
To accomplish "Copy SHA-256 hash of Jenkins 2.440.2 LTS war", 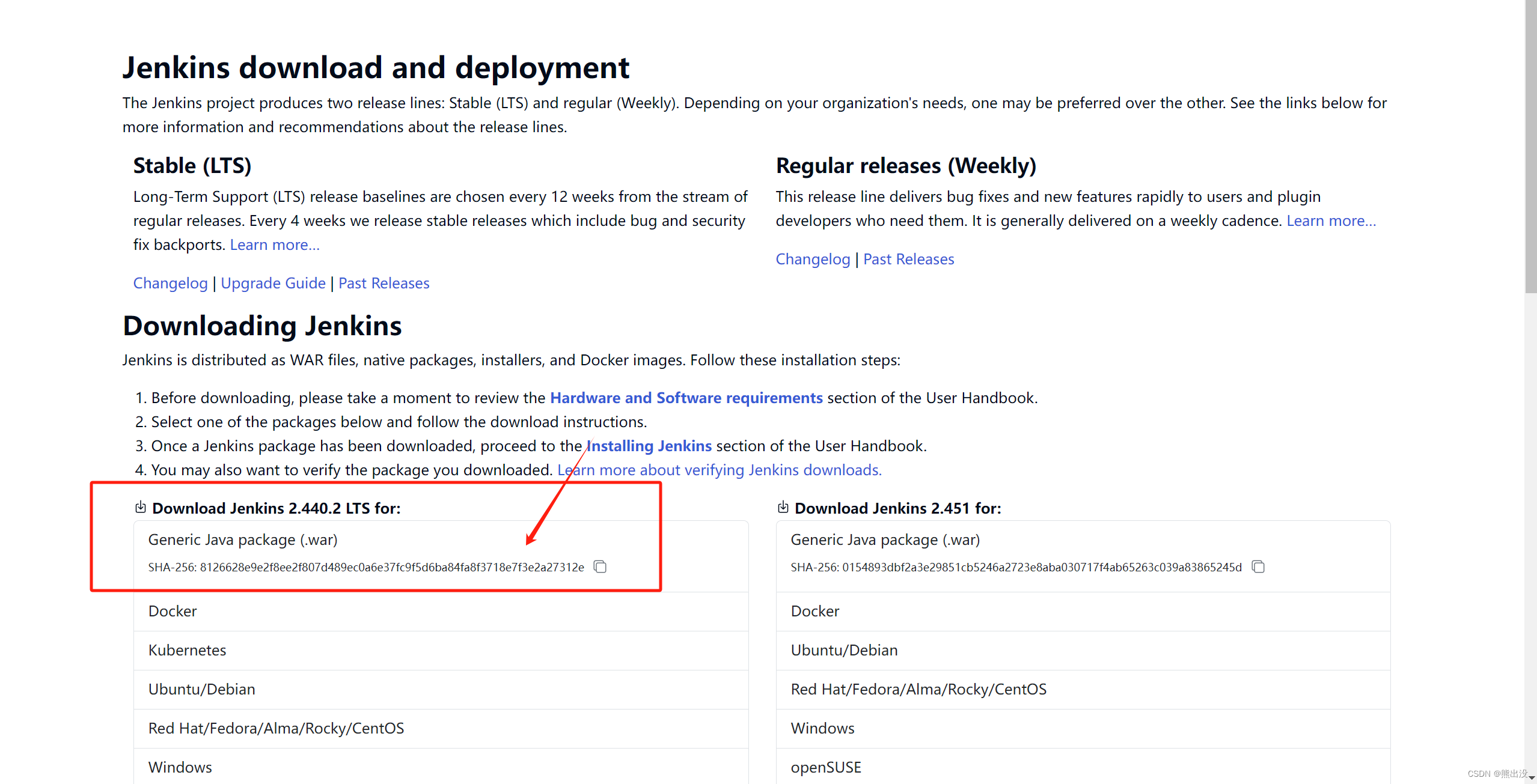I will pyautogui.click(x=600, y=567).
